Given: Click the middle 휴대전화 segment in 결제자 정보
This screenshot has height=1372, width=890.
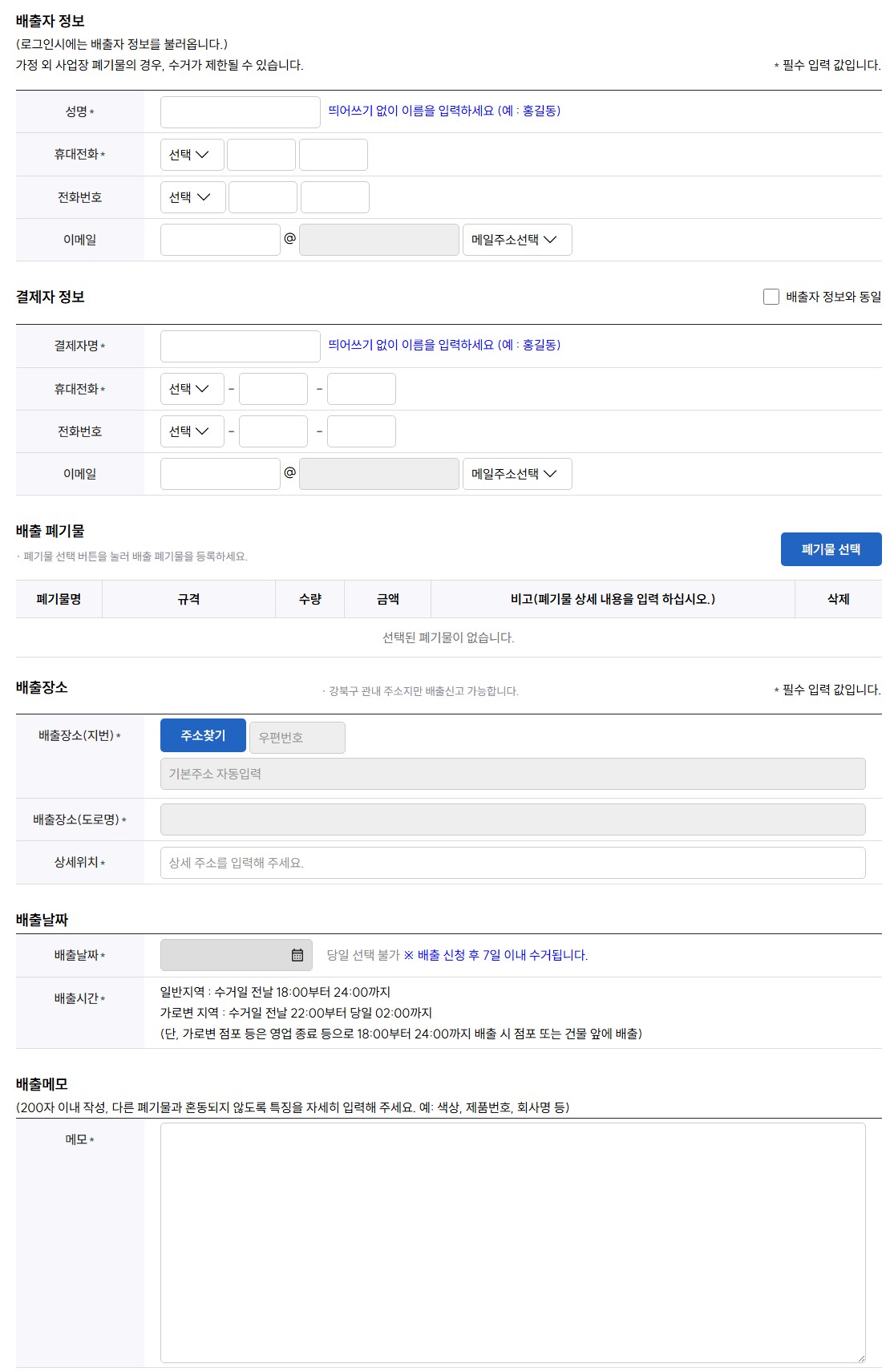Looking at the screenshot, I should (273, 389).
